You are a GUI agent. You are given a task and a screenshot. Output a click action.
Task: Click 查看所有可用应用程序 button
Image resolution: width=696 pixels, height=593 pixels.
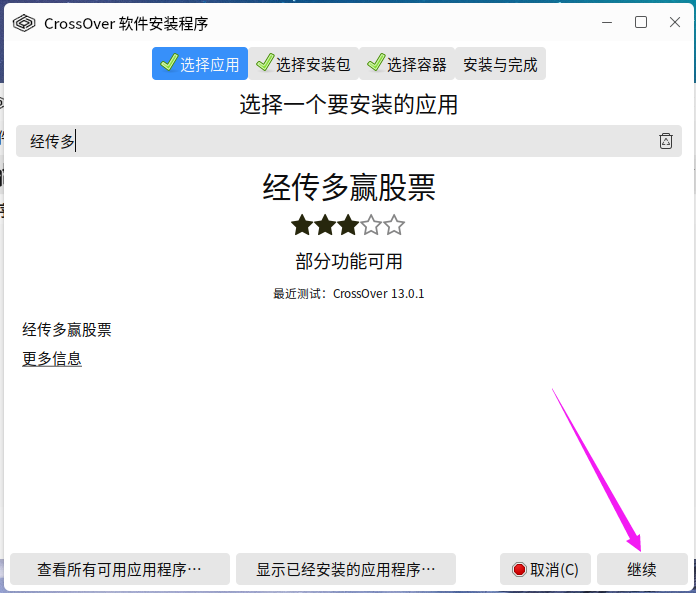120,569
